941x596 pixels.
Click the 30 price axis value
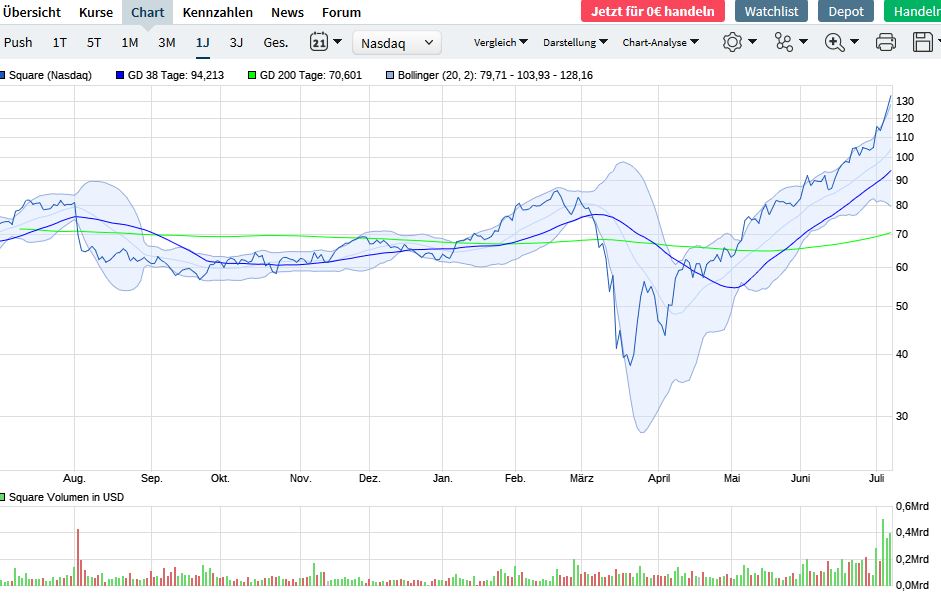coord(902,416)
